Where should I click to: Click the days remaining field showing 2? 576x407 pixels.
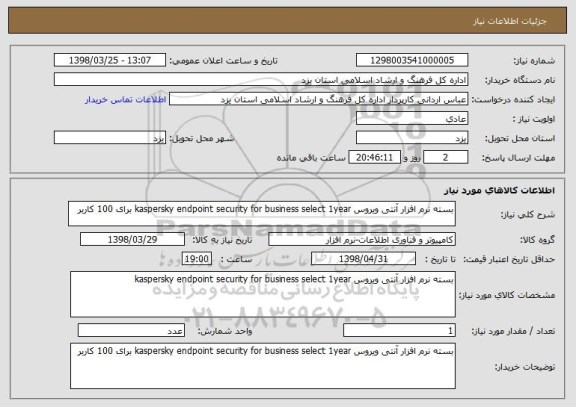[x=446, y=158]
